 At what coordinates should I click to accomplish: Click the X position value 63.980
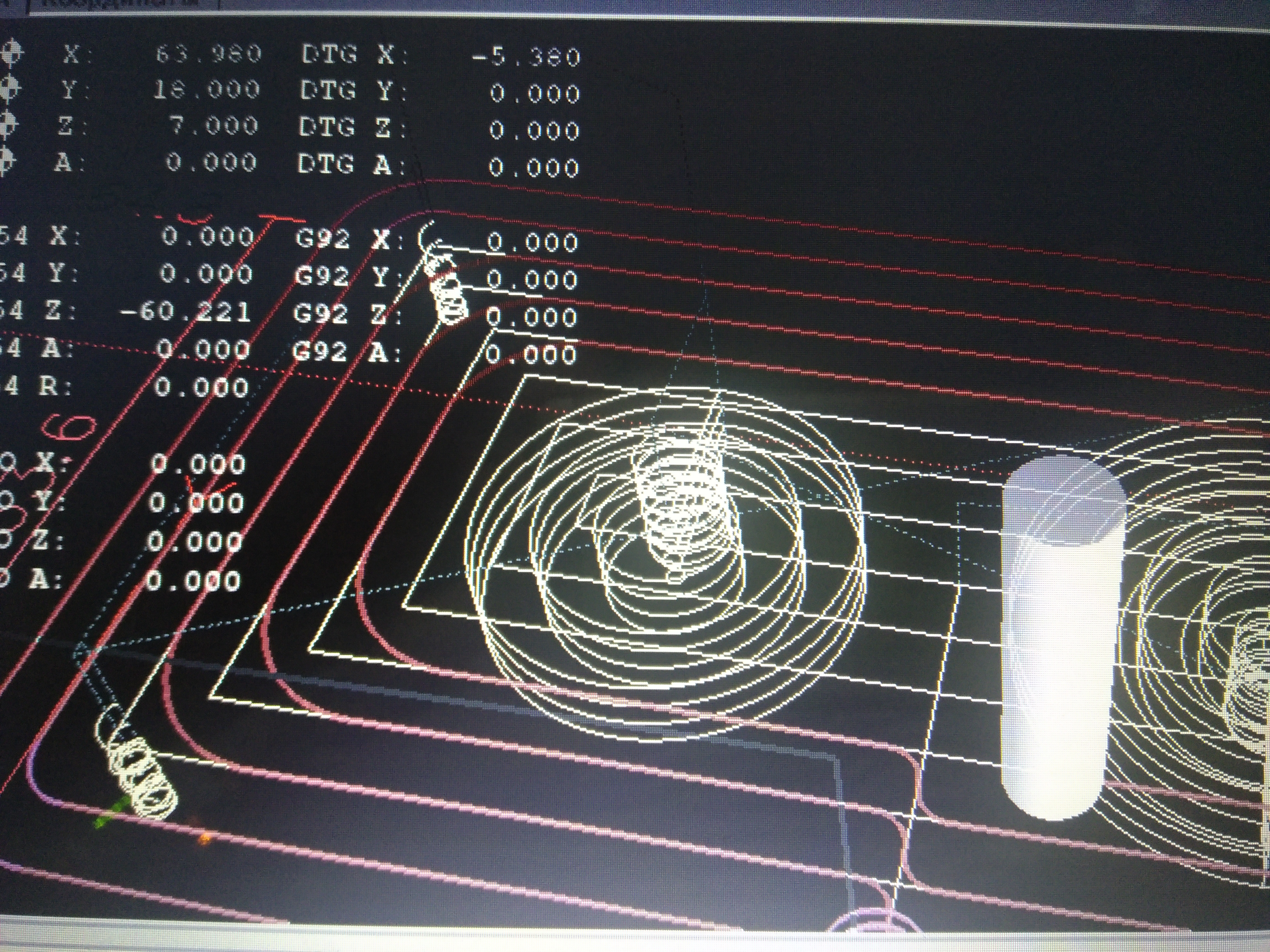tap(209, 55)
